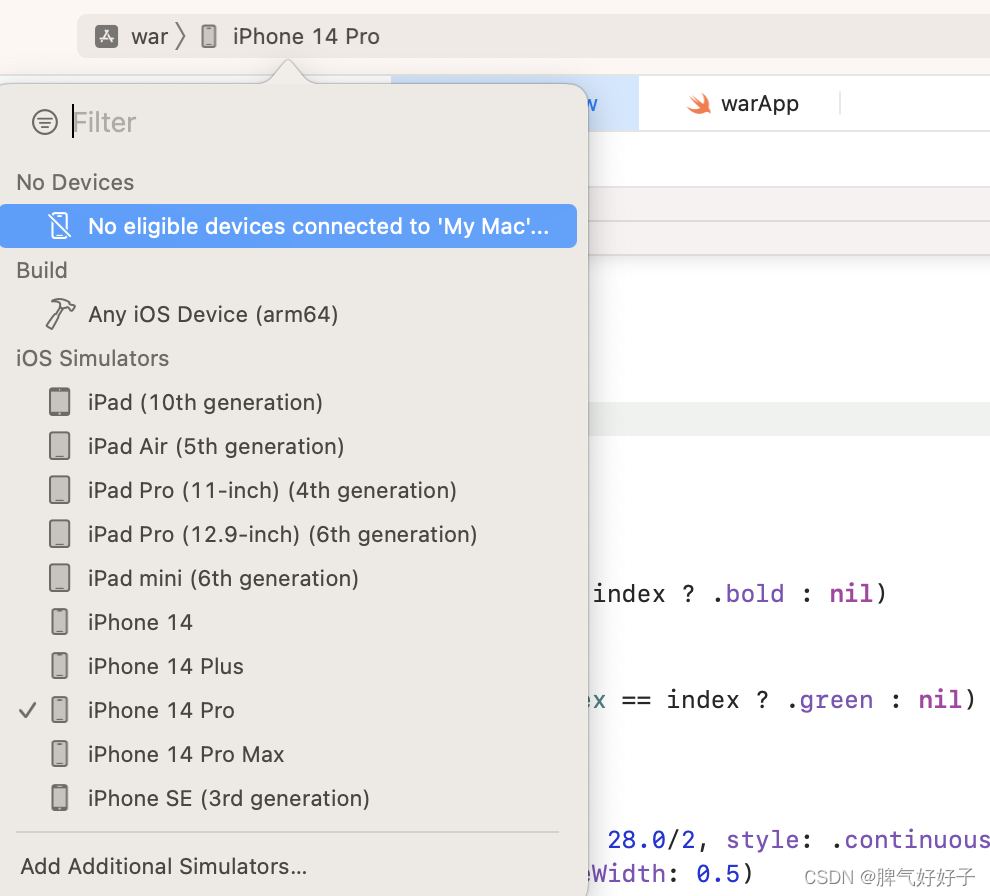
Task: Click the iPad (10th generation) device icon
Action: click(60, 402)
